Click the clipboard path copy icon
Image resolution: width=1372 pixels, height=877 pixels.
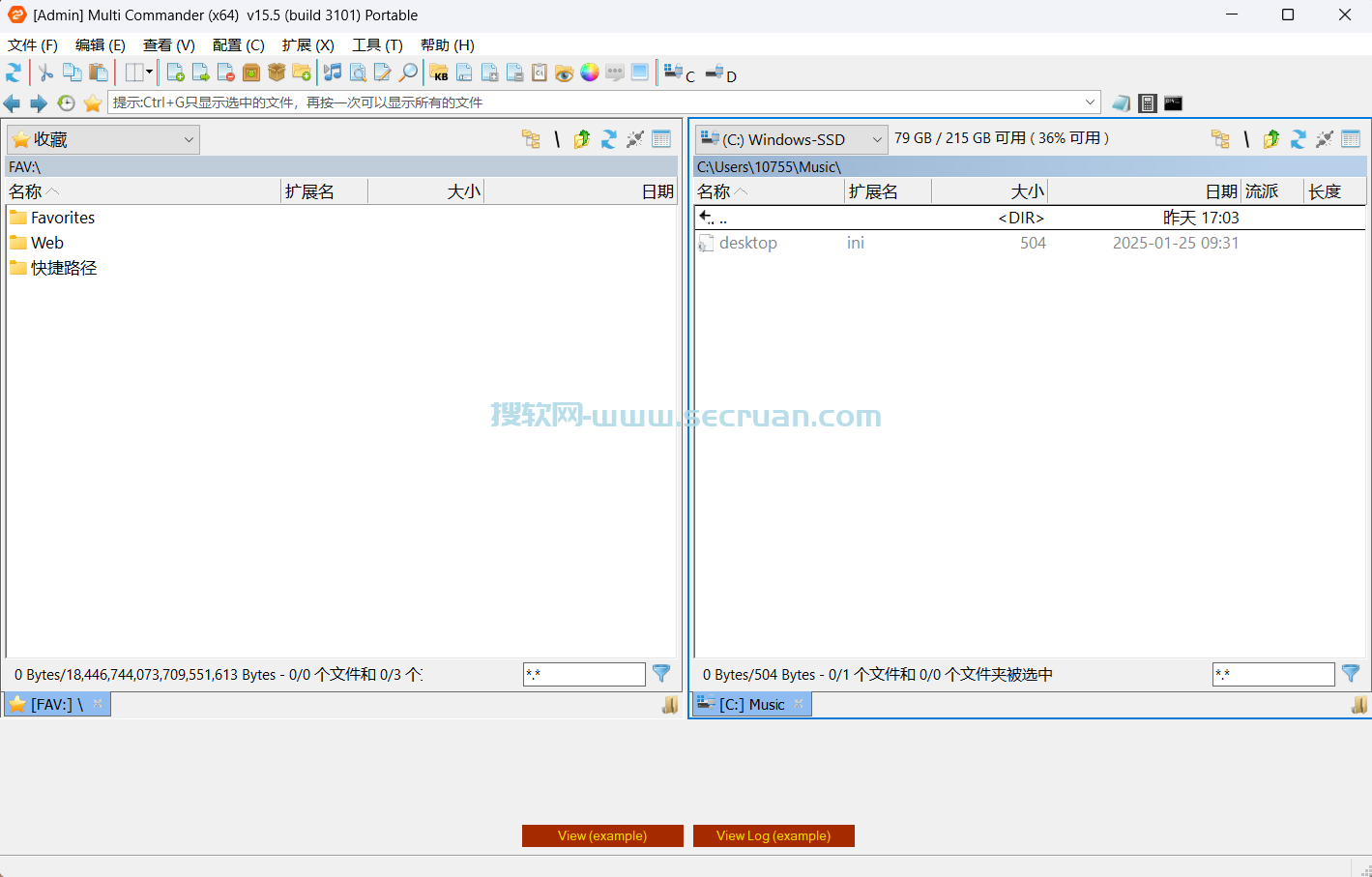[x=540, y=73]
